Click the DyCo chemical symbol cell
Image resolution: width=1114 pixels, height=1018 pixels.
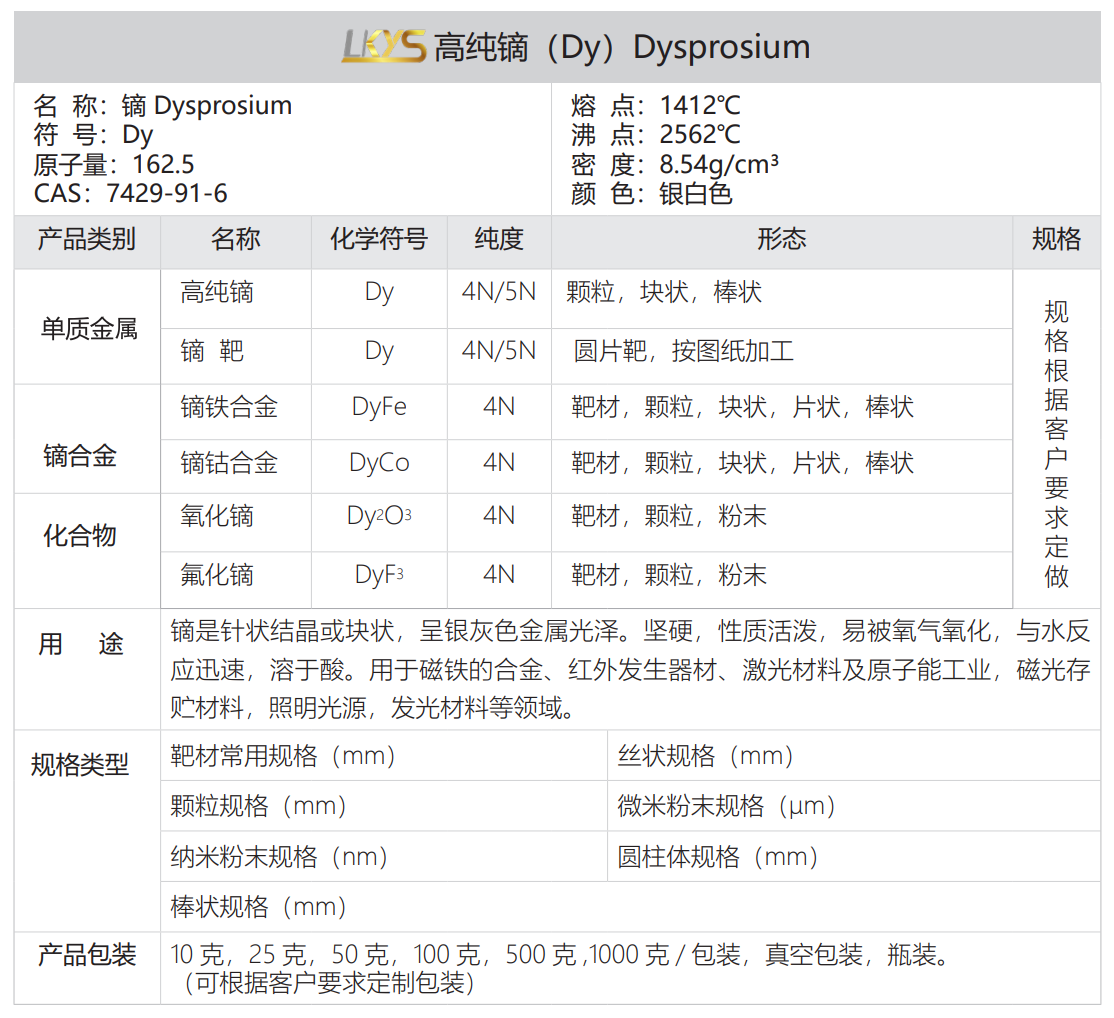379,463
